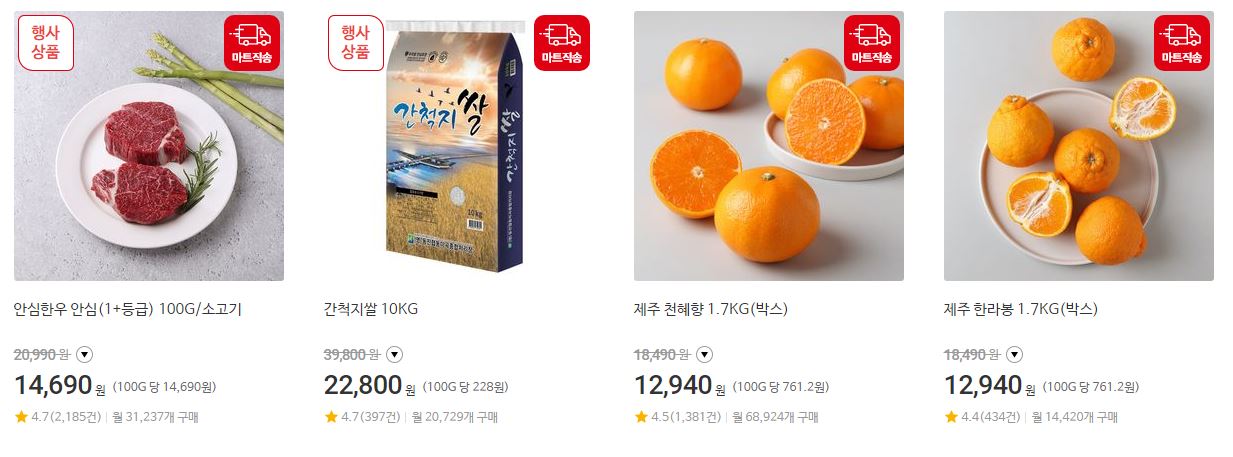Expand price details arrow for 한라봉 18,490원
Viewport: 1233px width, 457px height.
tap(1014, 354)
